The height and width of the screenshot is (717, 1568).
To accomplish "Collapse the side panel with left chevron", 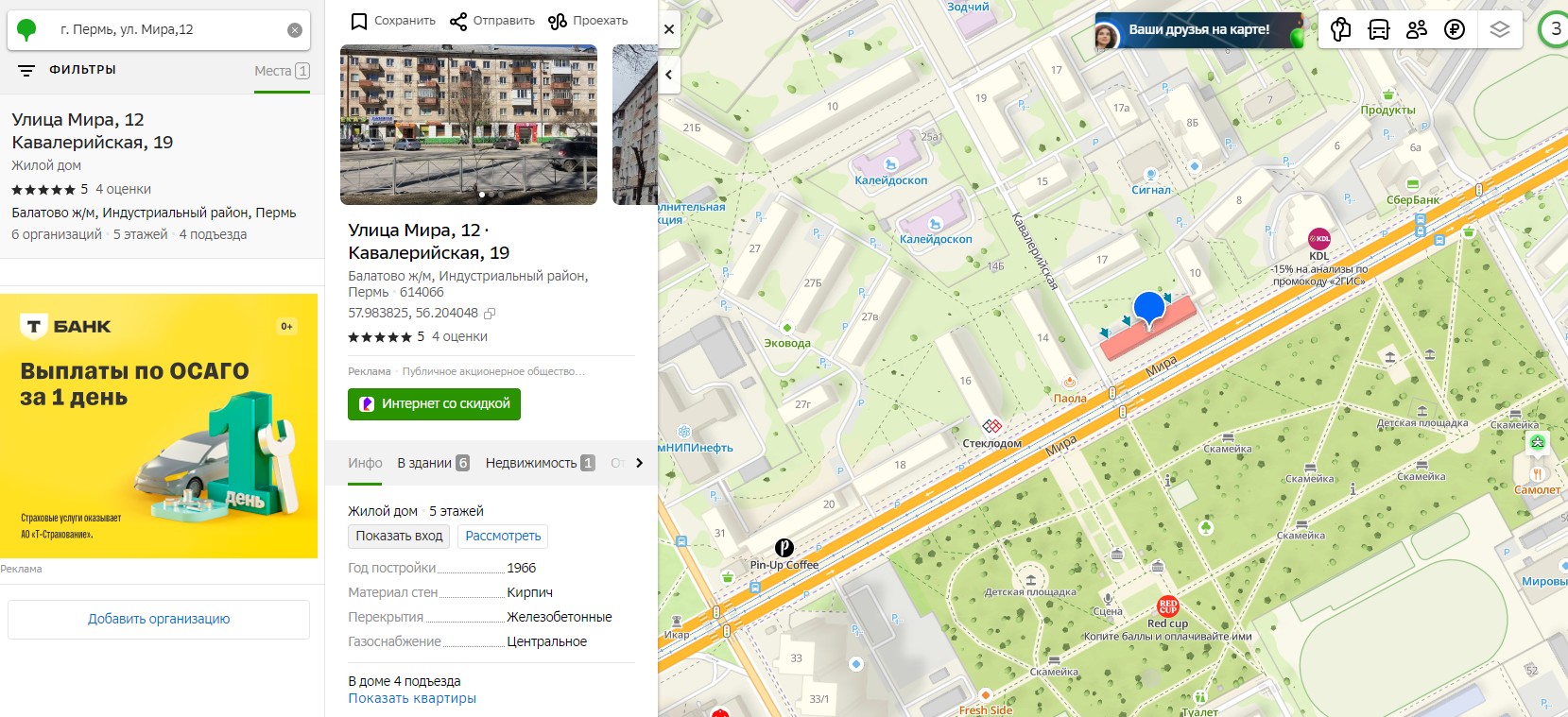I will [x=669, y=75].
